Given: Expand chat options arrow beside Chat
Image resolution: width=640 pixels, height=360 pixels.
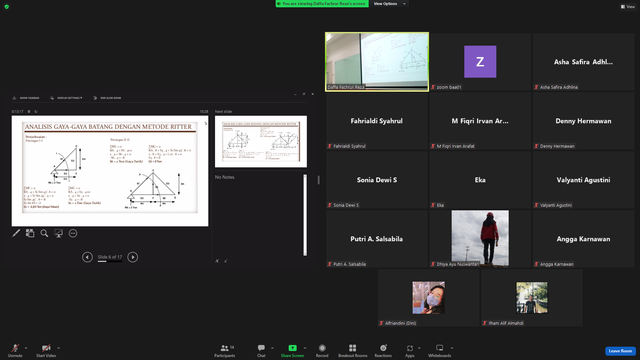Looking at the screenshot, I should (272, 348).
